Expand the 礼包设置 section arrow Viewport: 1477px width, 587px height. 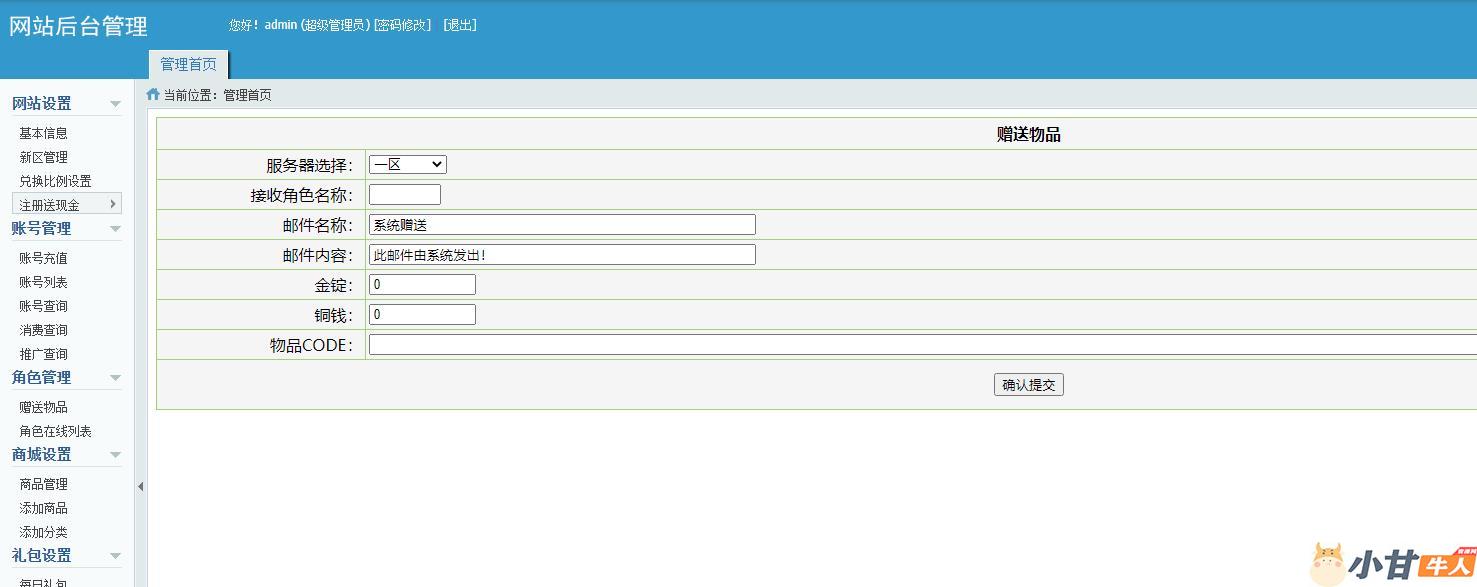115,556
